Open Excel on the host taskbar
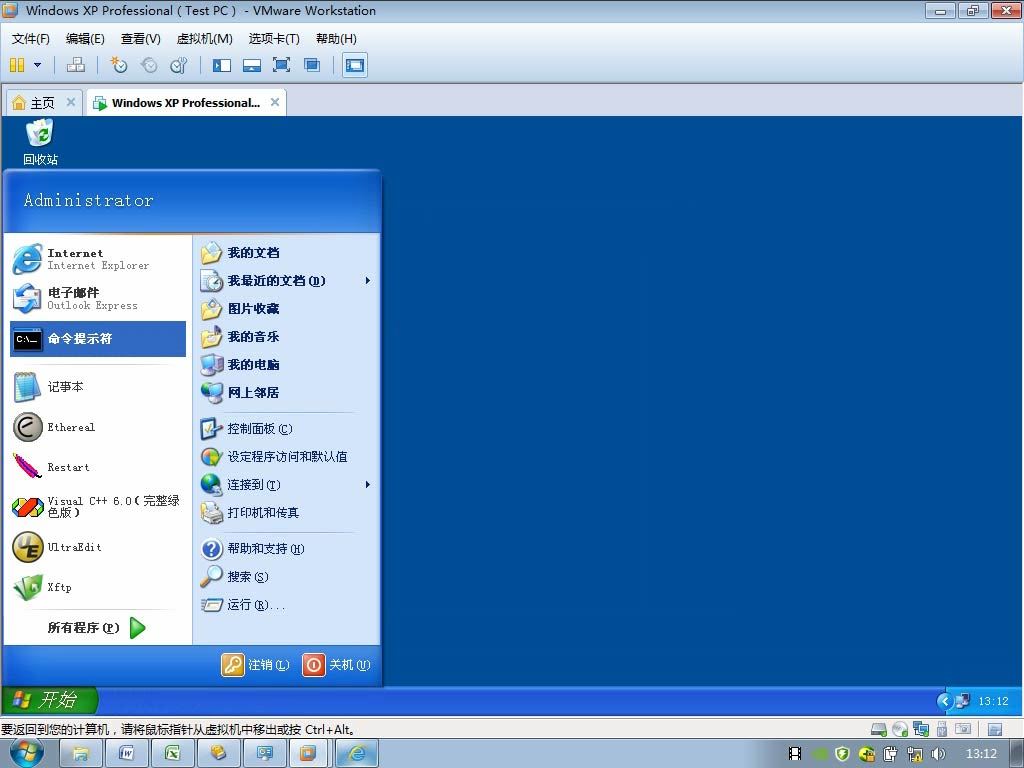This screenshot has width=1024, height=768. (x=172, y=754)
